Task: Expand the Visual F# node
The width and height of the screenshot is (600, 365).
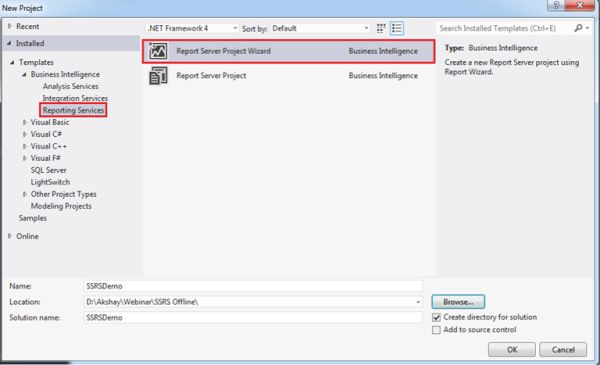Action: point(24,158)
